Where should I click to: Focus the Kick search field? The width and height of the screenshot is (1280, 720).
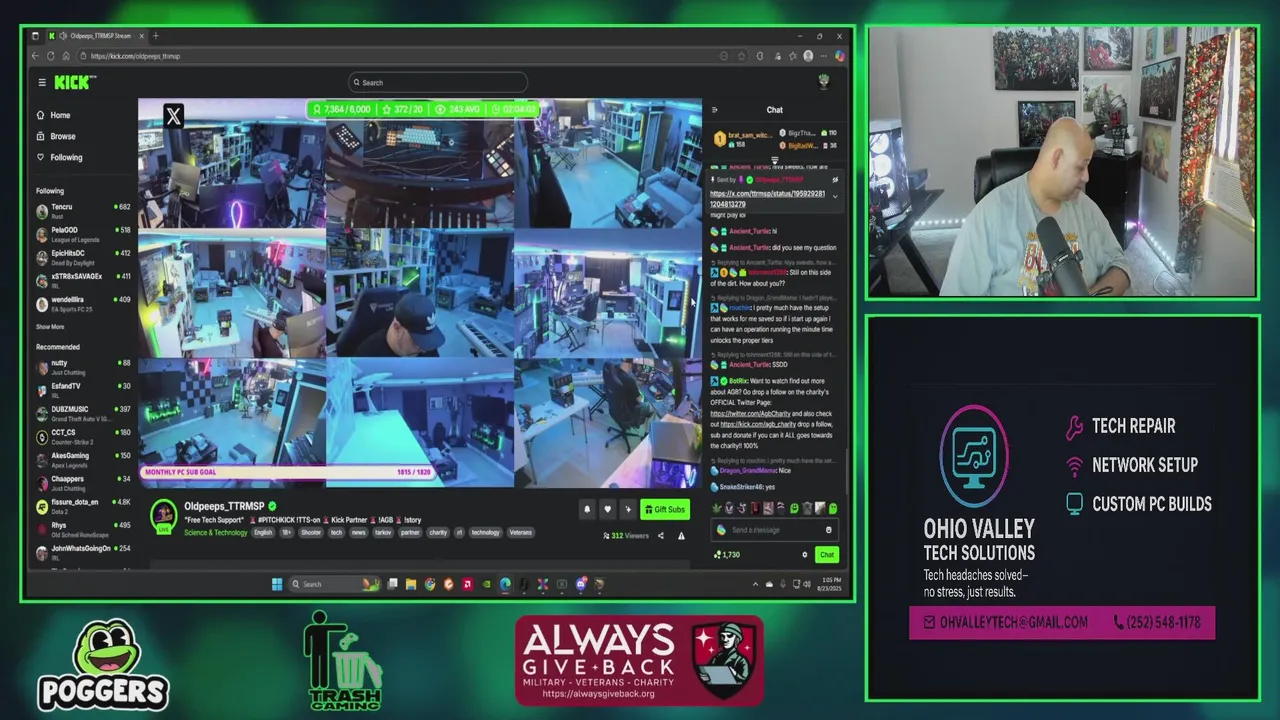tap(438, 83)
